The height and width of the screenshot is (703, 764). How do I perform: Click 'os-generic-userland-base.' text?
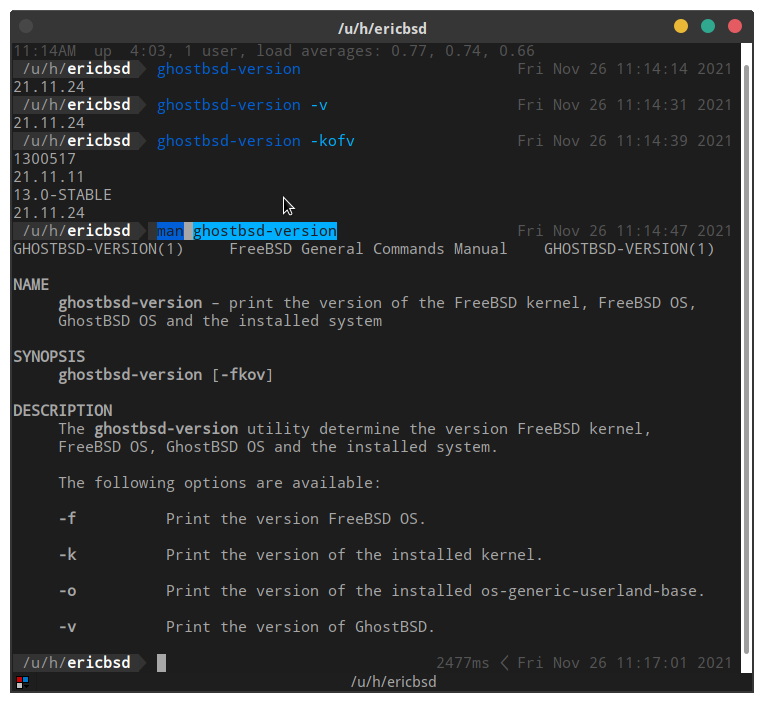pos(593,591)
